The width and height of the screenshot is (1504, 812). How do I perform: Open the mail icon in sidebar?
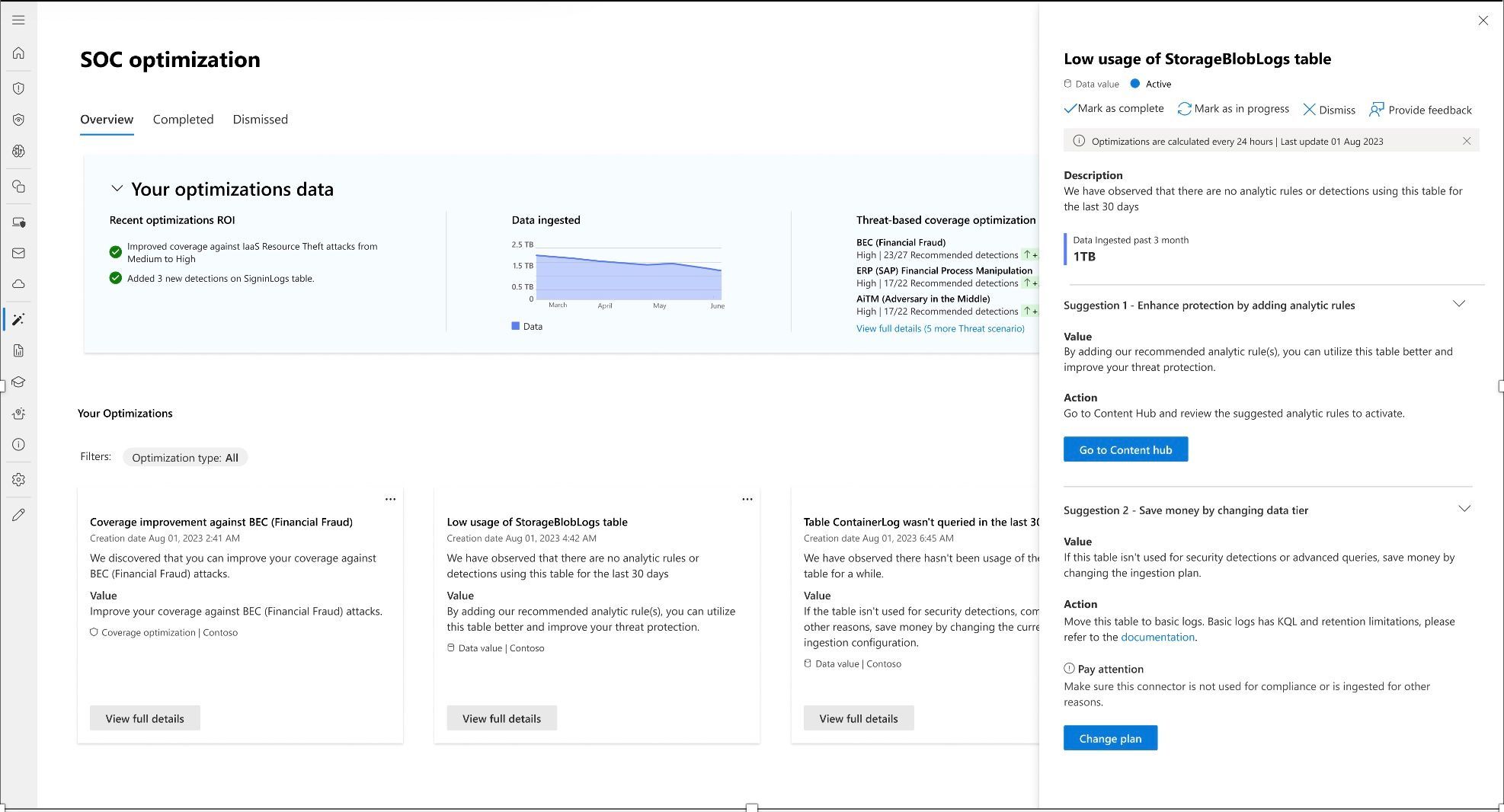[18, 253]
